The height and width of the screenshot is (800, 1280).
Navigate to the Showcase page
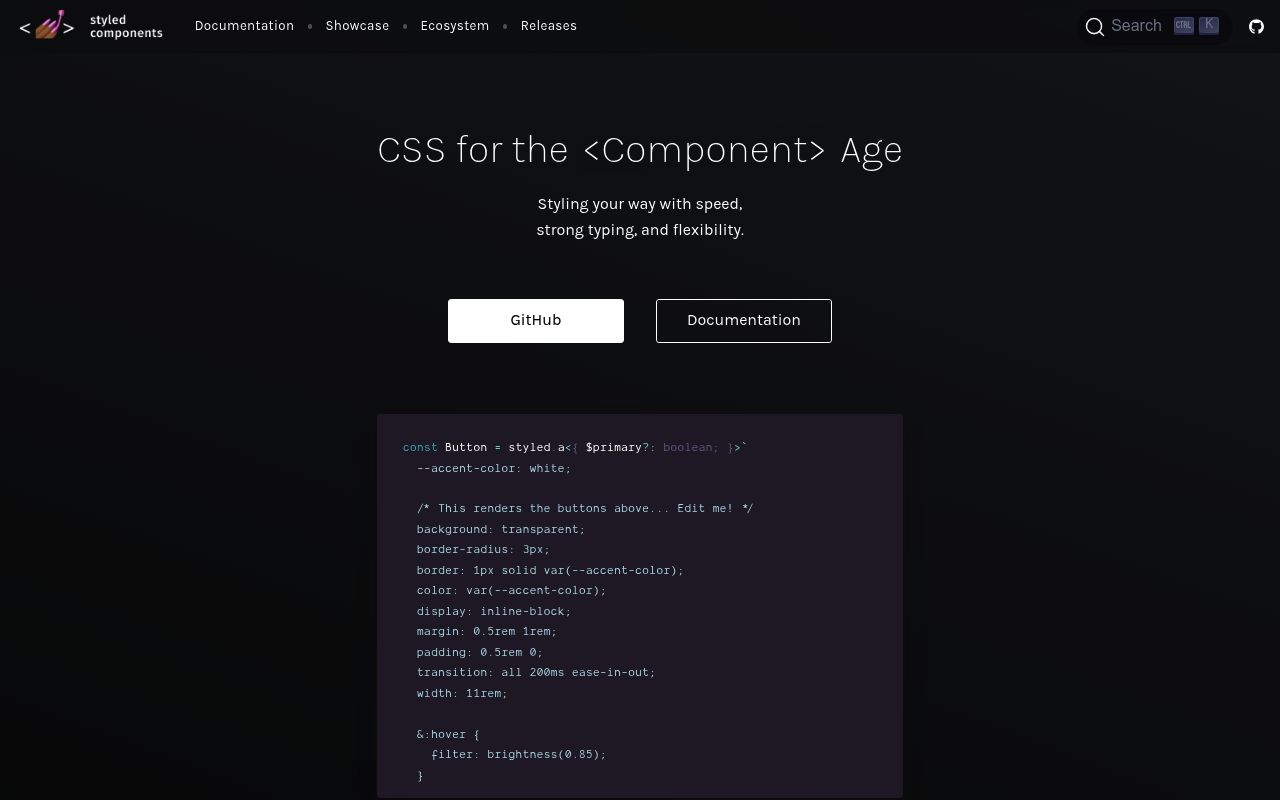357,26
